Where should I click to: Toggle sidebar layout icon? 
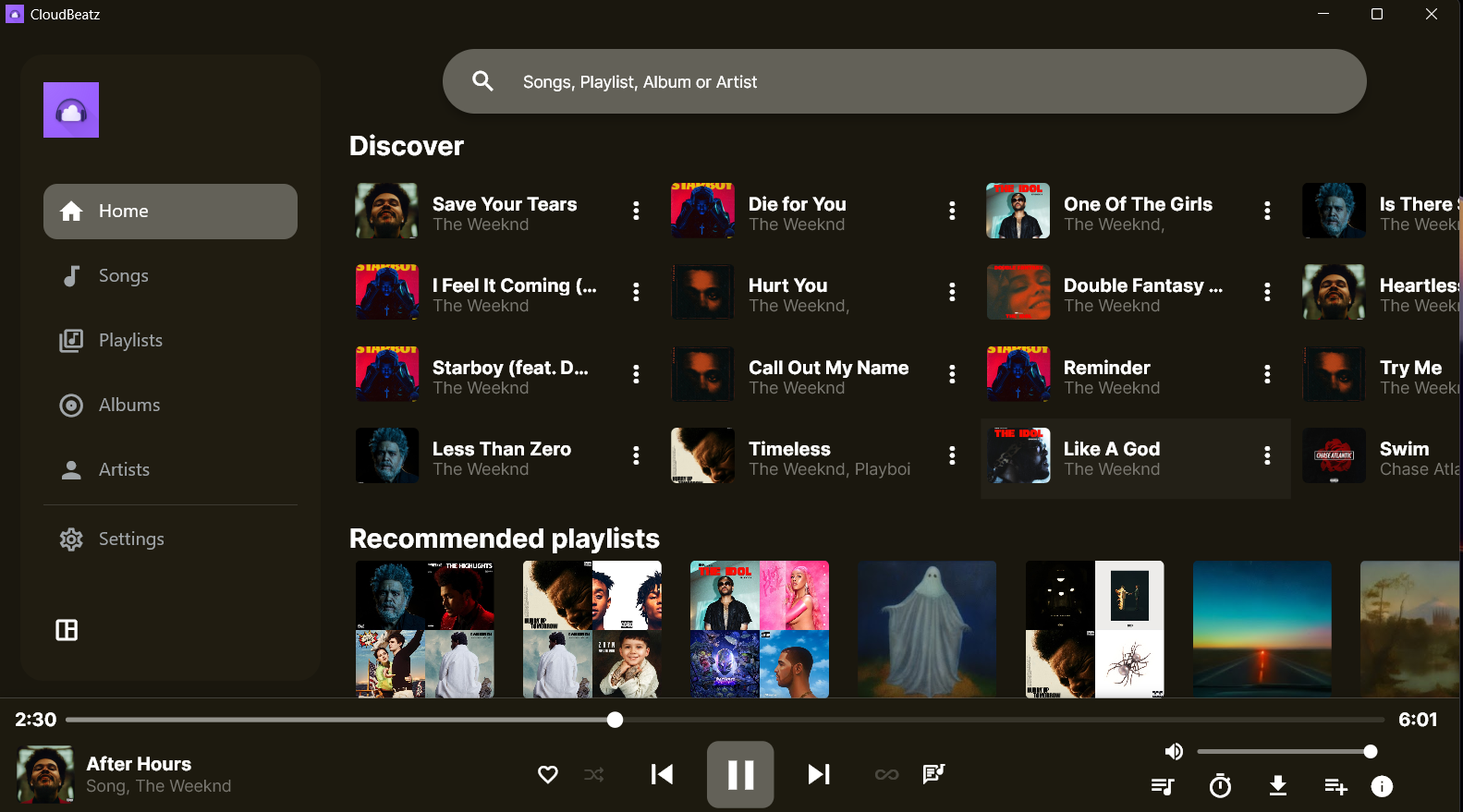tap(67, 630)
